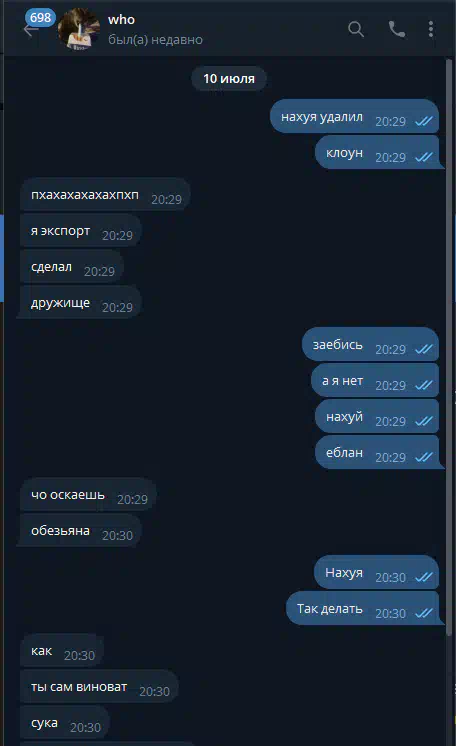
Task: Click read checkmarks on нахуя удалил message
Action: click(424, 121)
